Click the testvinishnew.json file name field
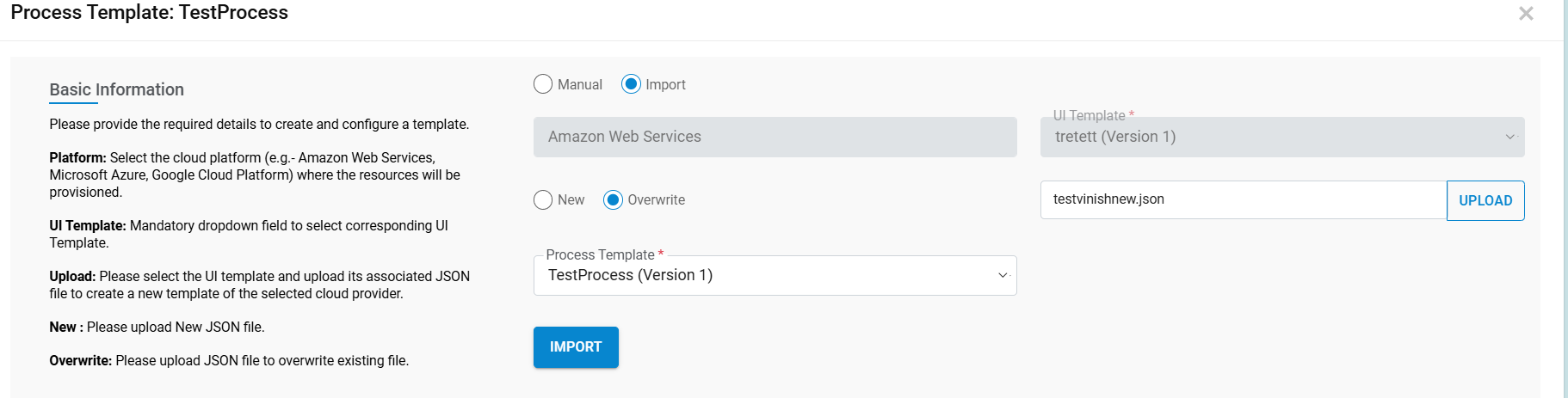The height and width of the screenshot is (398, 1568). 1243,199
